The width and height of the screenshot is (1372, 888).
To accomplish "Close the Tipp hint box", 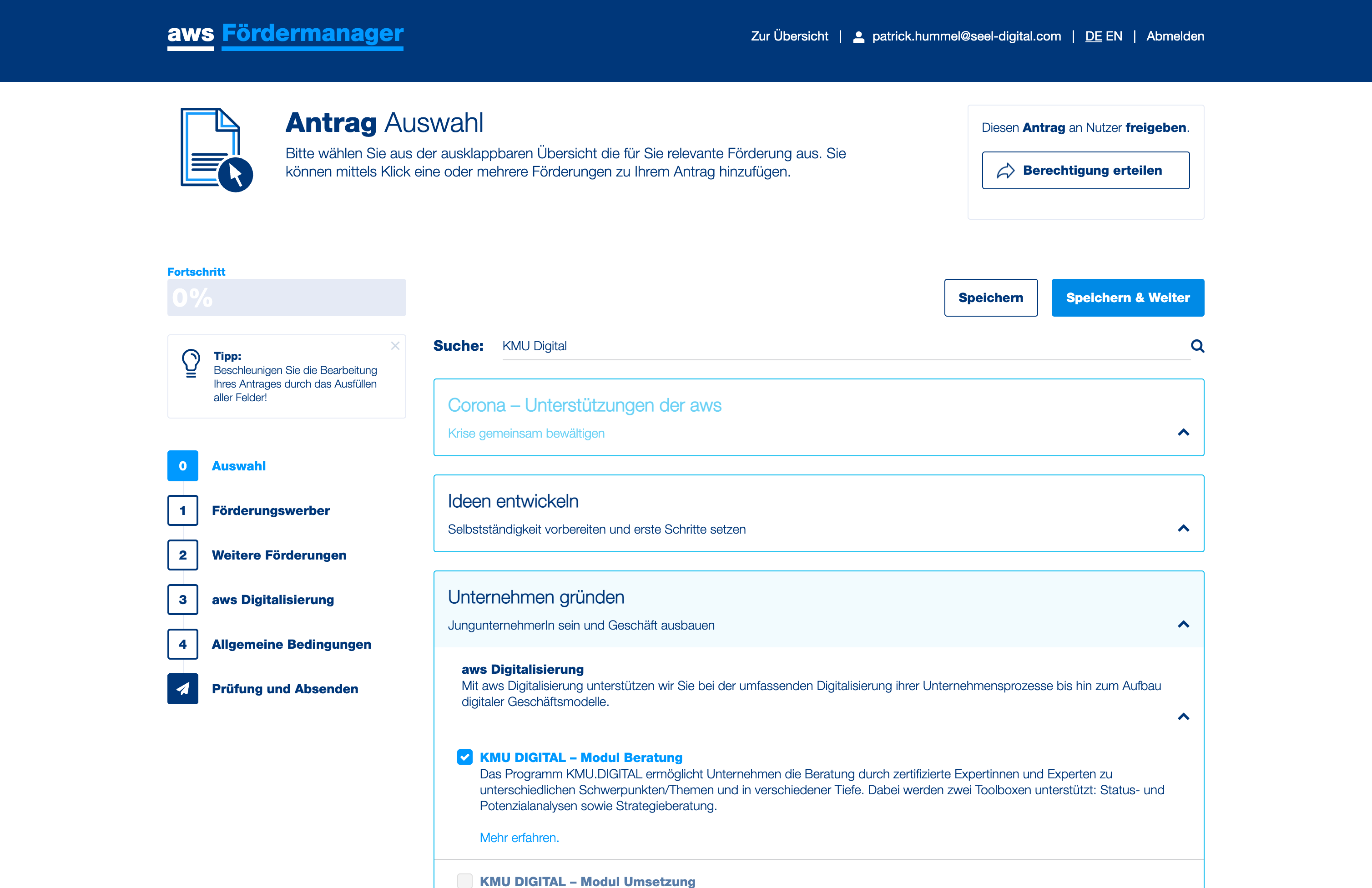I will pos(395,345).
